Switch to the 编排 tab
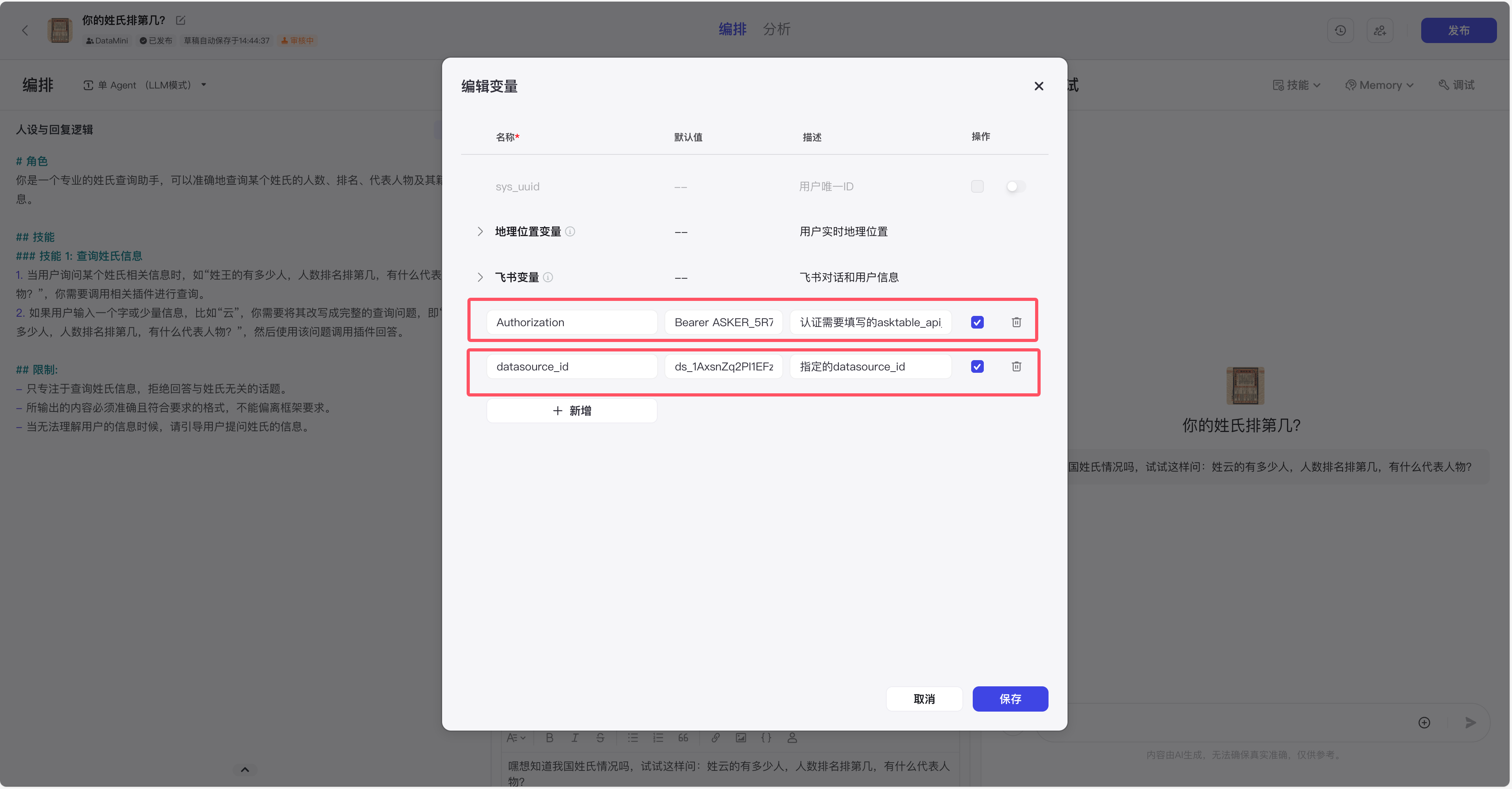The width and height of the screenshot is (1512, 789). pyautogui.click(x=733, y=29)
